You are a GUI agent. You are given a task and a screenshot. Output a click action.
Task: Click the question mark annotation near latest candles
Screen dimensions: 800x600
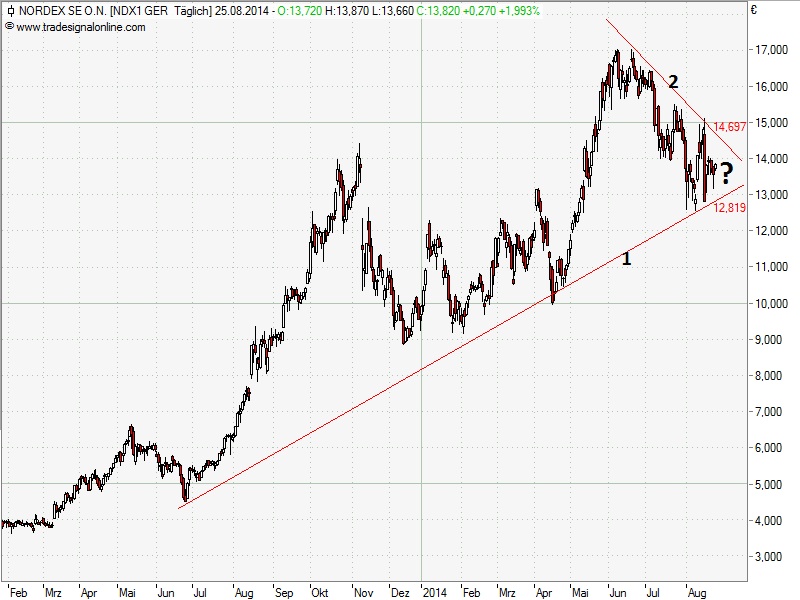coord(726,173)
